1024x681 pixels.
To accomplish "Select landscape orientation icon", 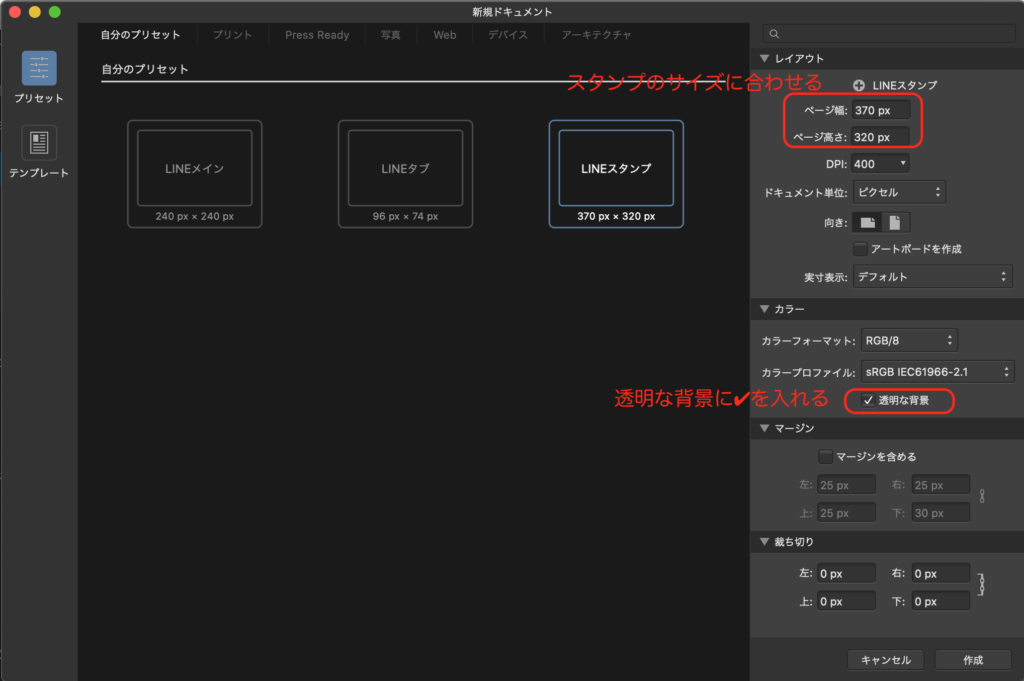I will point(867,223).
